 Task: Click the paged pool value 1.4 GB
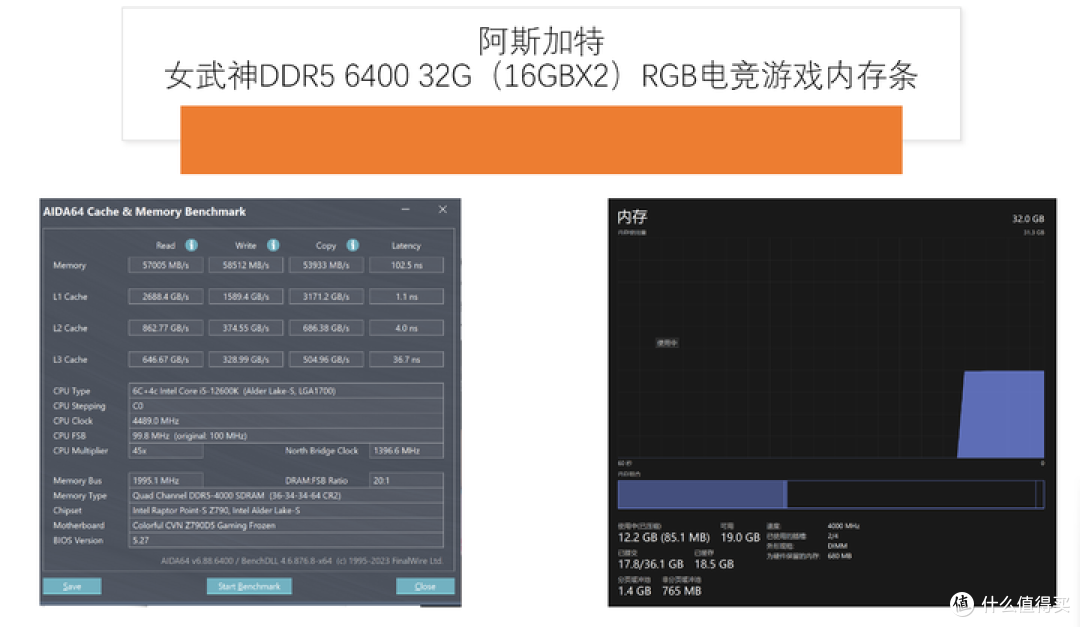[634, 591]
